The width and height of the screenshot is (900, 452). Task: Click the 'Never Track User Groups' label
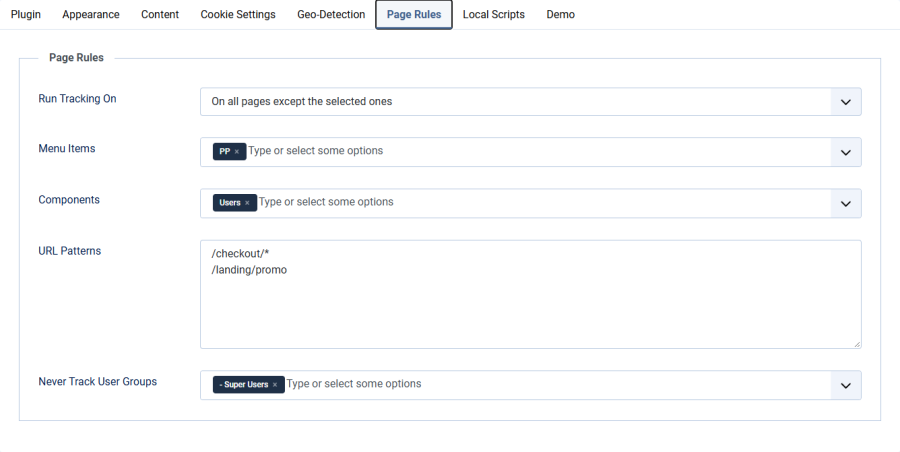coord(98,382)
